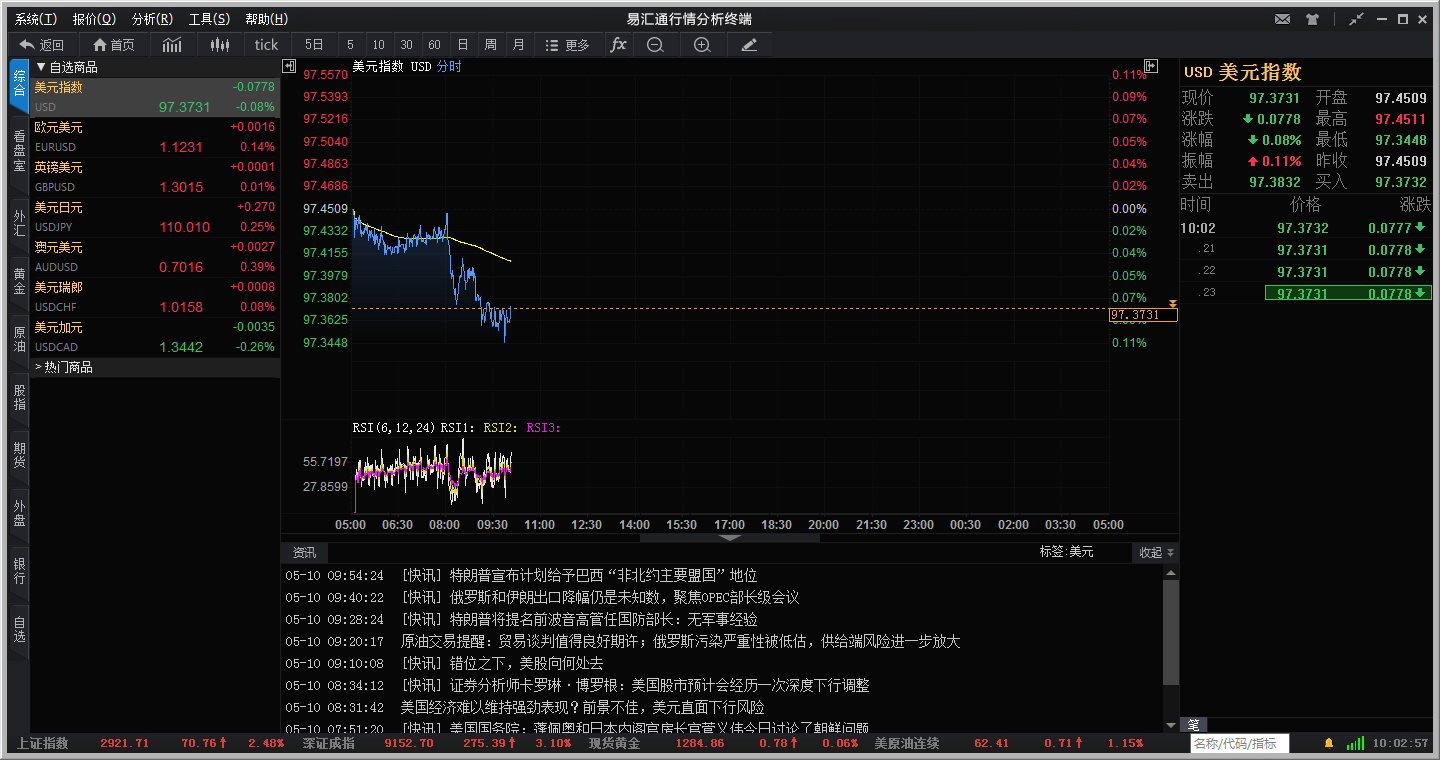Viewport: 1440px width, 760px height.
Task: Click the 名称/代码/指标 search field
Action: pyautogui.click(x=1238, y=744)
